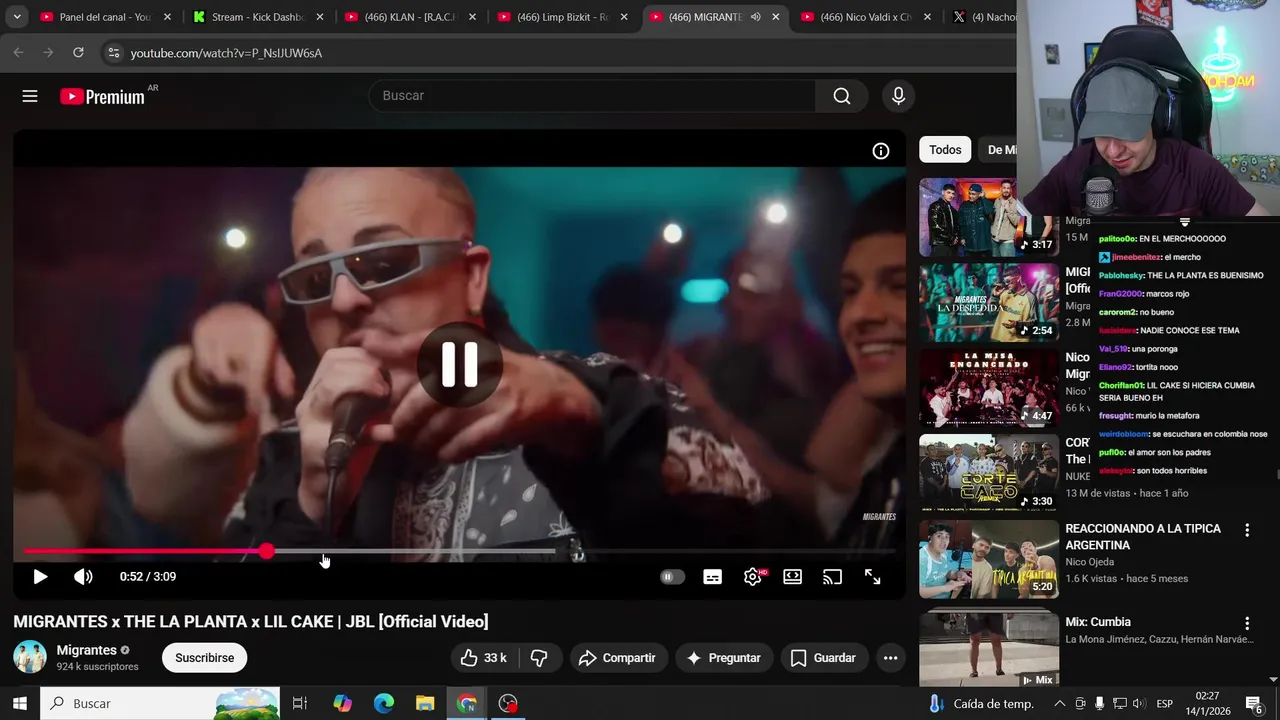Switch to Stream - Kick Dashboard tab
This screenshot has height=720, width=1280.
(x=257, y=17)
